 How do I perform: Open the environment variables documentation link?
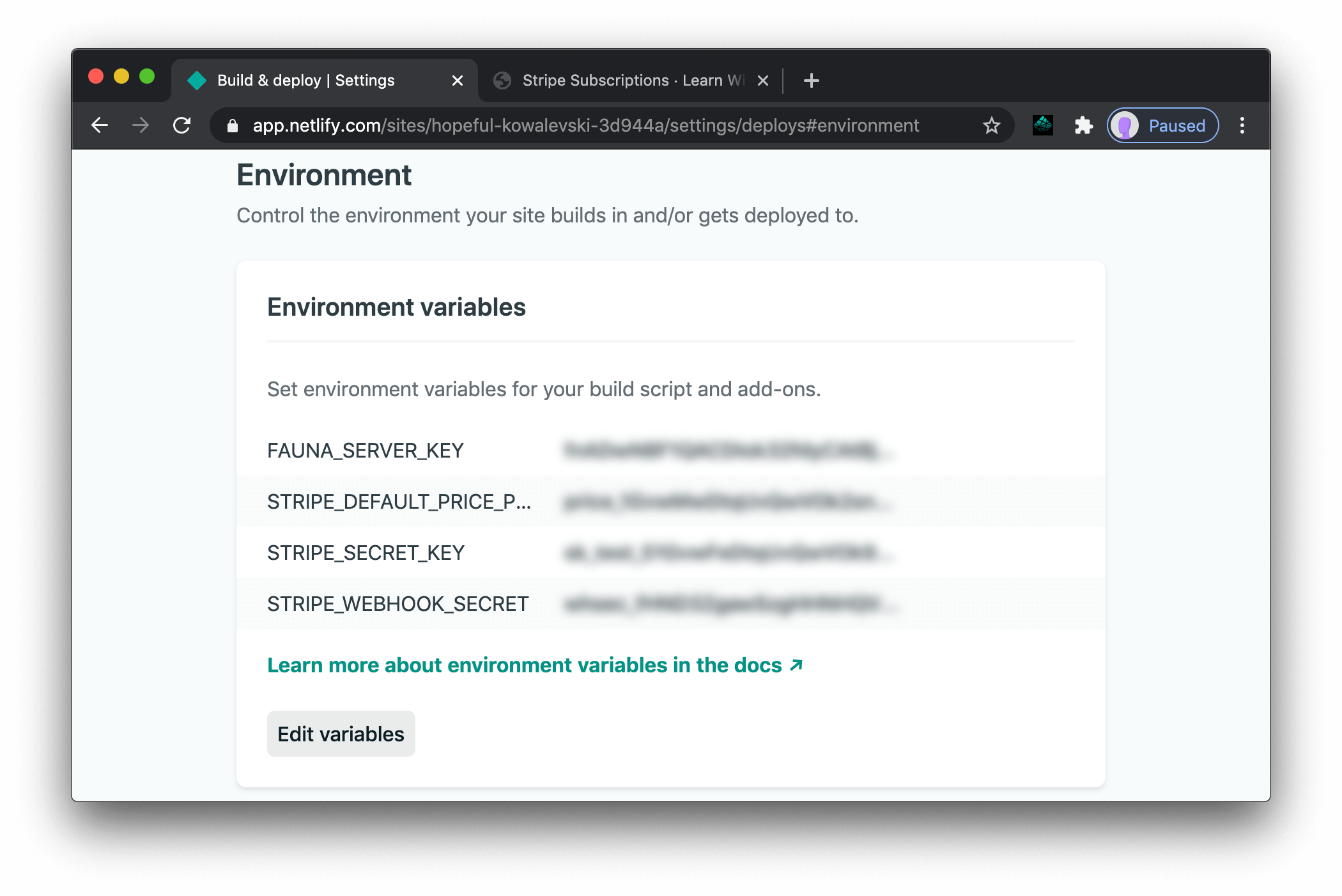(x=536, y=665)
